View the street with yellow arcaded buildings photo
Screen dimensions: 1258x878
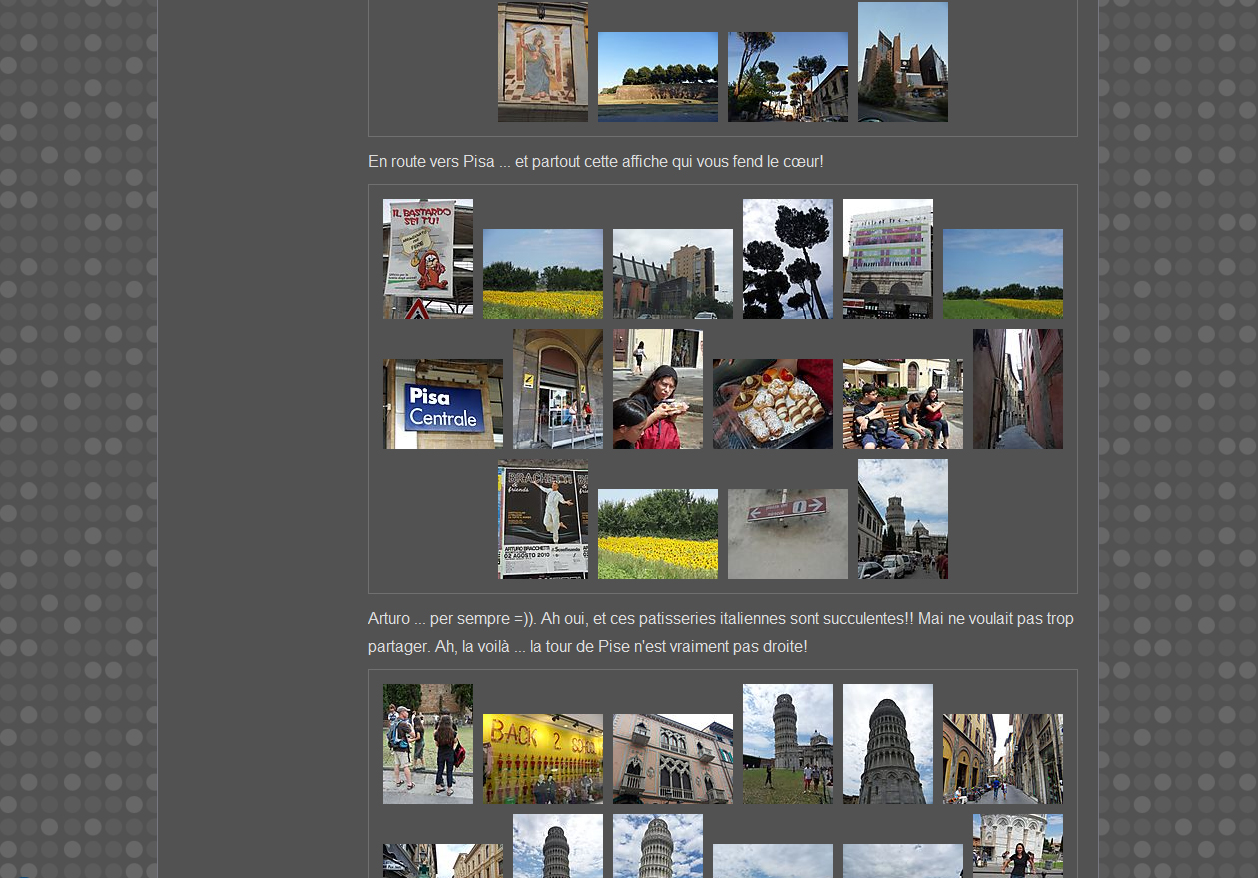[1002, 759]
